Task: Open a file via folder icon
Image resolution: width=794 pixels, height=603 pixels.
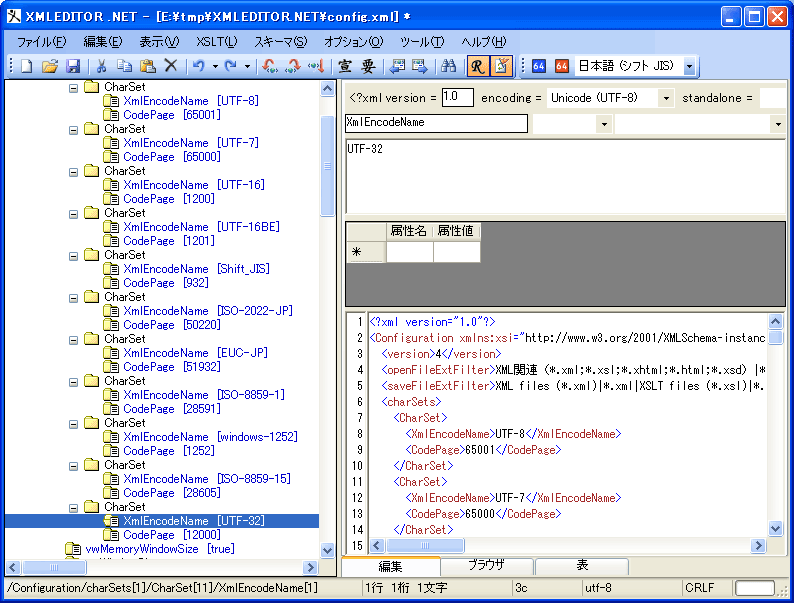Action: (x=50, y=66)
